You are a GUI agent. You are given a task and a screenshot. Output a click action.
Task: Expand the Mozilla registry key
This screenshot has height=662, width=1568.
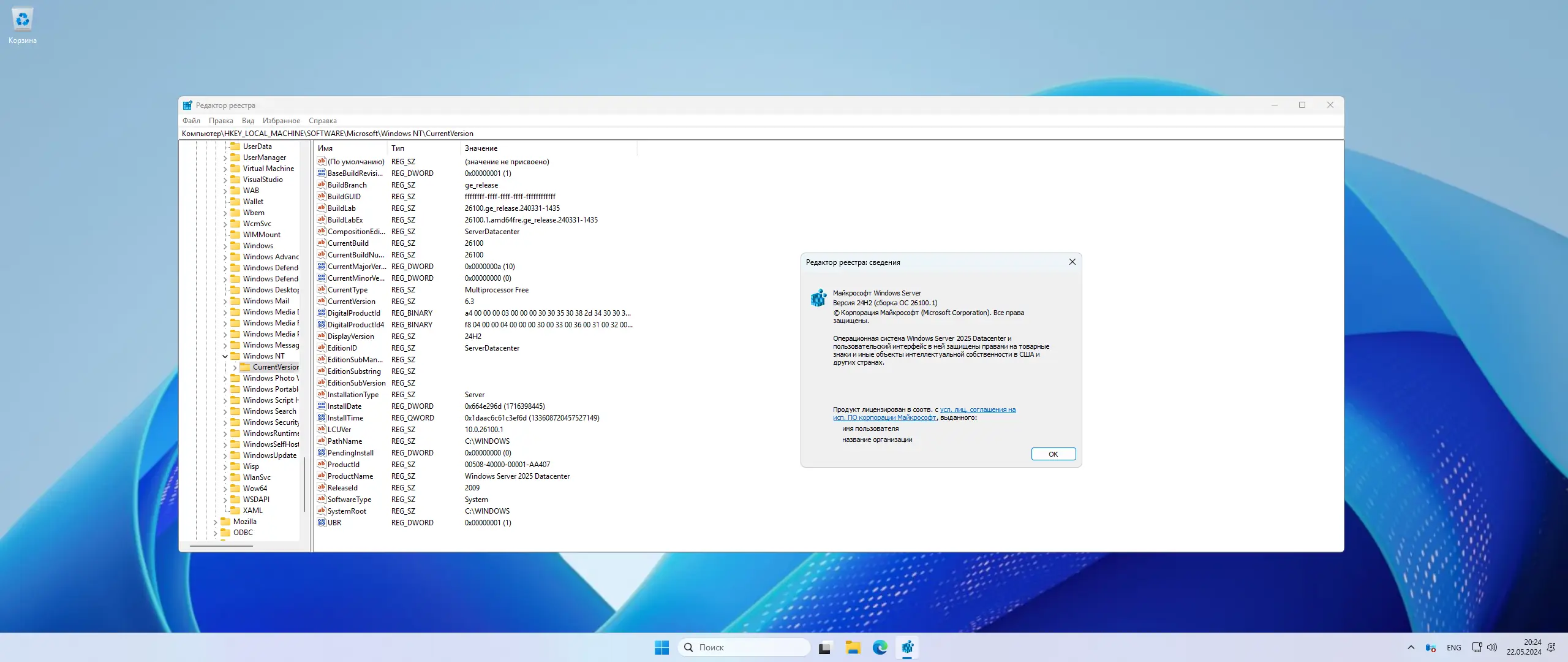215,522
